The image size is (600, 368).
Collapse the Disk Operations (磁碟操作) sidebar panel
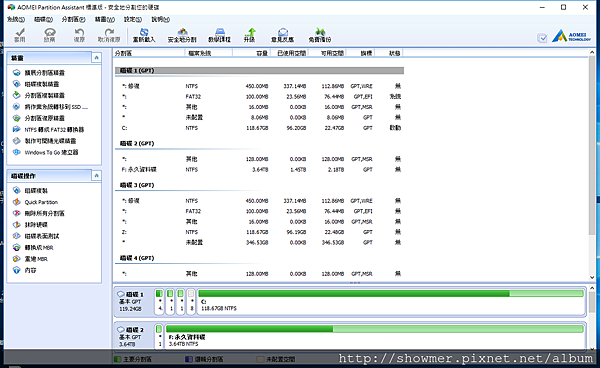point(96,176)
